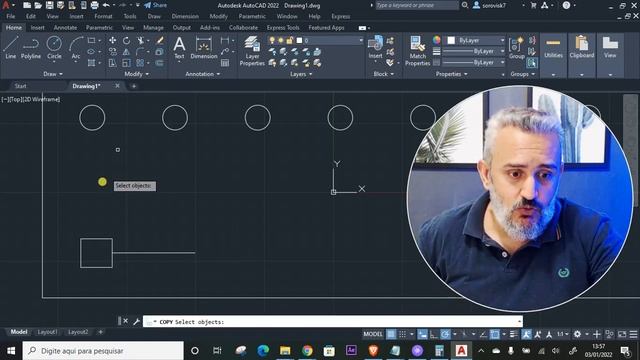
Task: Click the MODEL space button
Action: tap(373, 334)
